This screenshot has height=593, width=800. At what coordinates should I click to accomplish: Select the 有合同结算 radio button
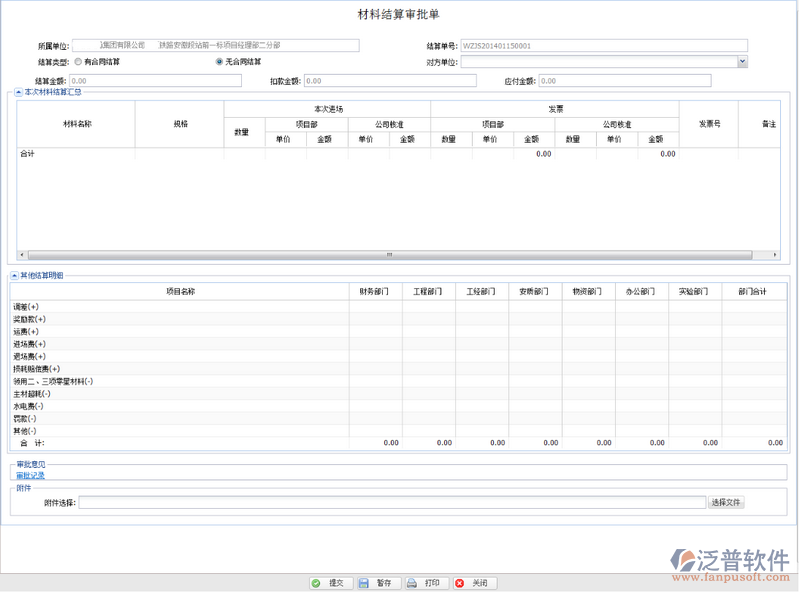point(79,62)
